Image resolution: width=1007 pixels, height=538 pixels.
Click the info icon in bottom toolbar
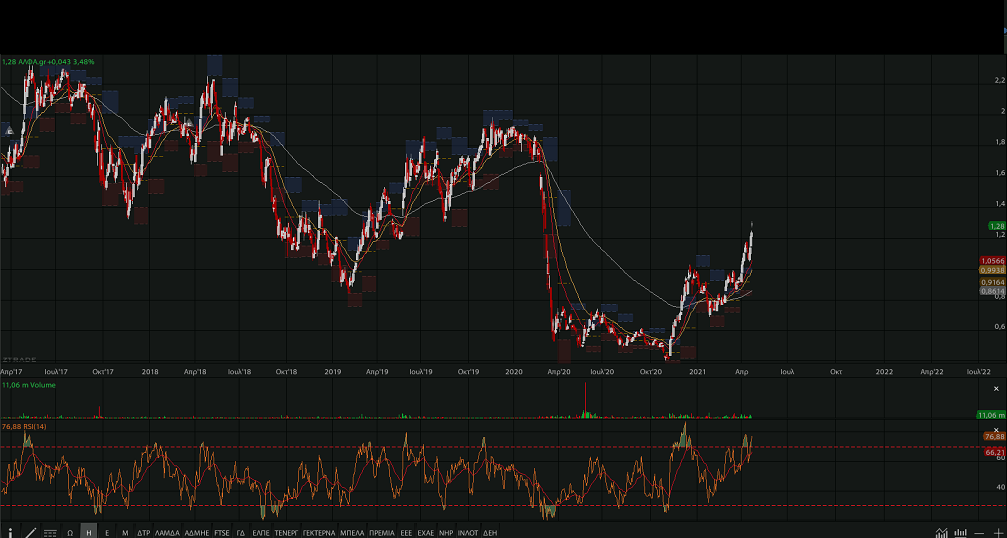coord(10,532)
